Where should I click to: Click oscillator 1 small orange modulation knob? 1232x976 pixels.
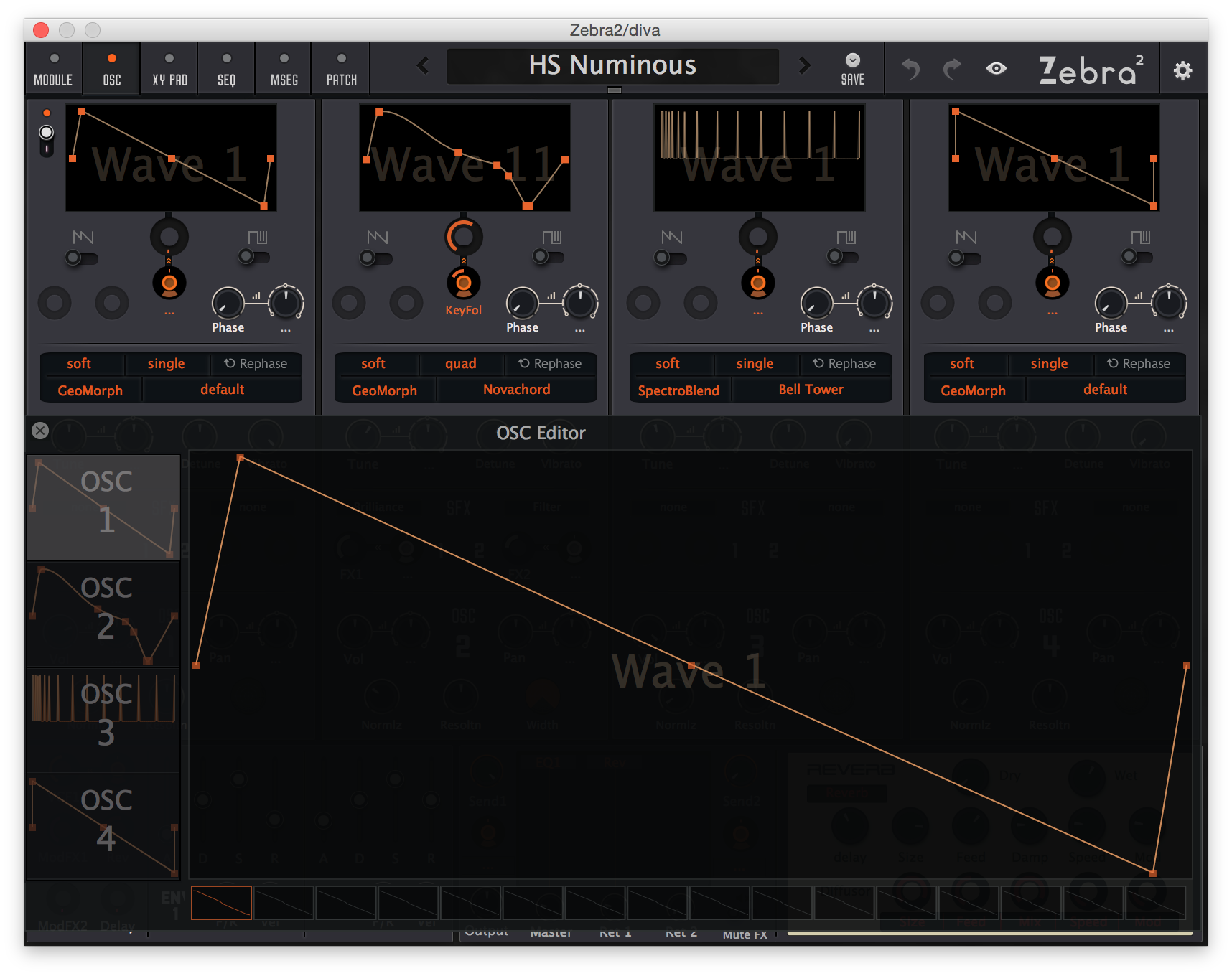pyautogui.click(x=169, y=283)
